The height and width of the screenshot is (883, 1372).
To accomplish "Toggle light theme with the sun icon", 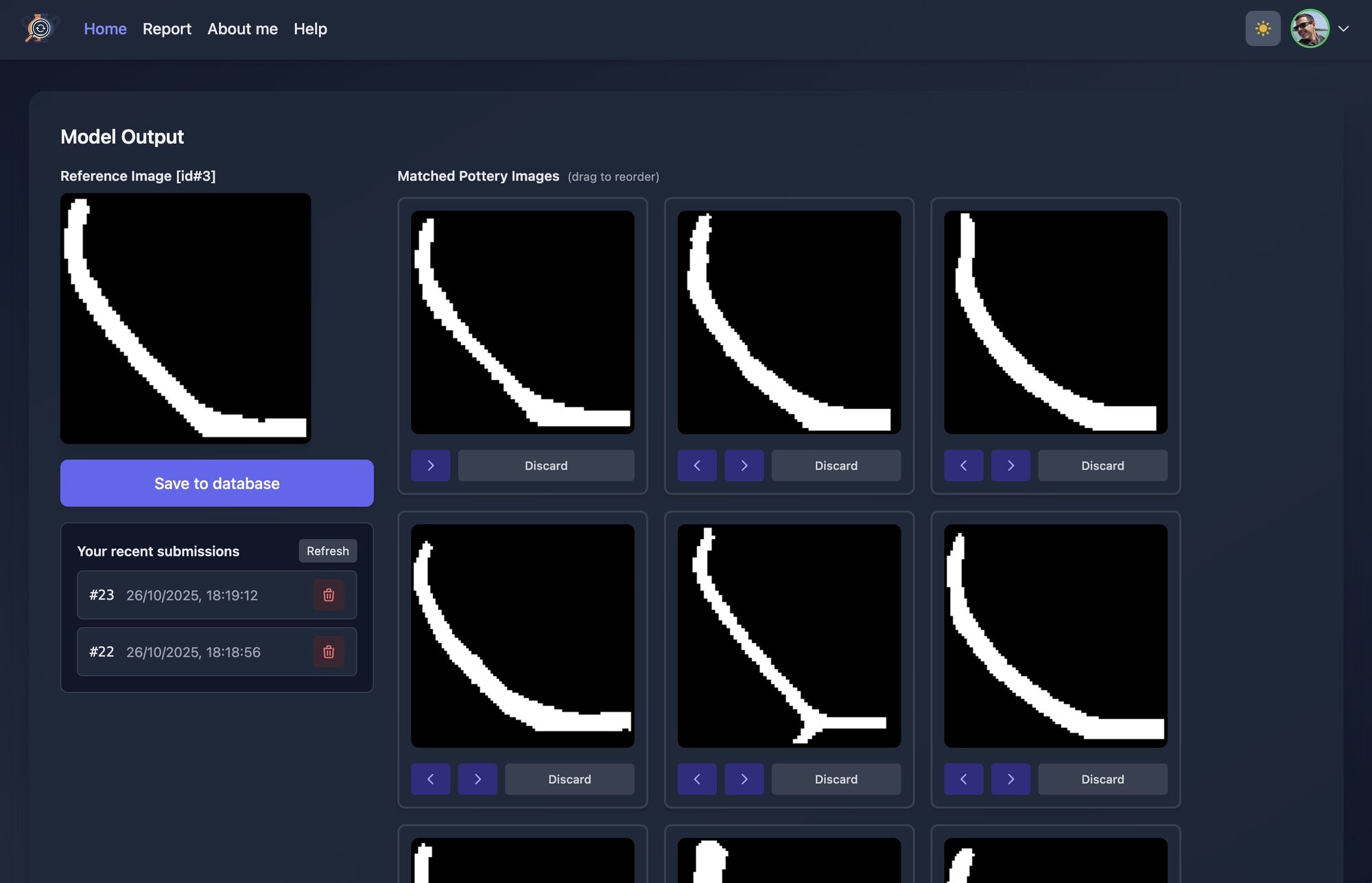I will [1262, 29].
